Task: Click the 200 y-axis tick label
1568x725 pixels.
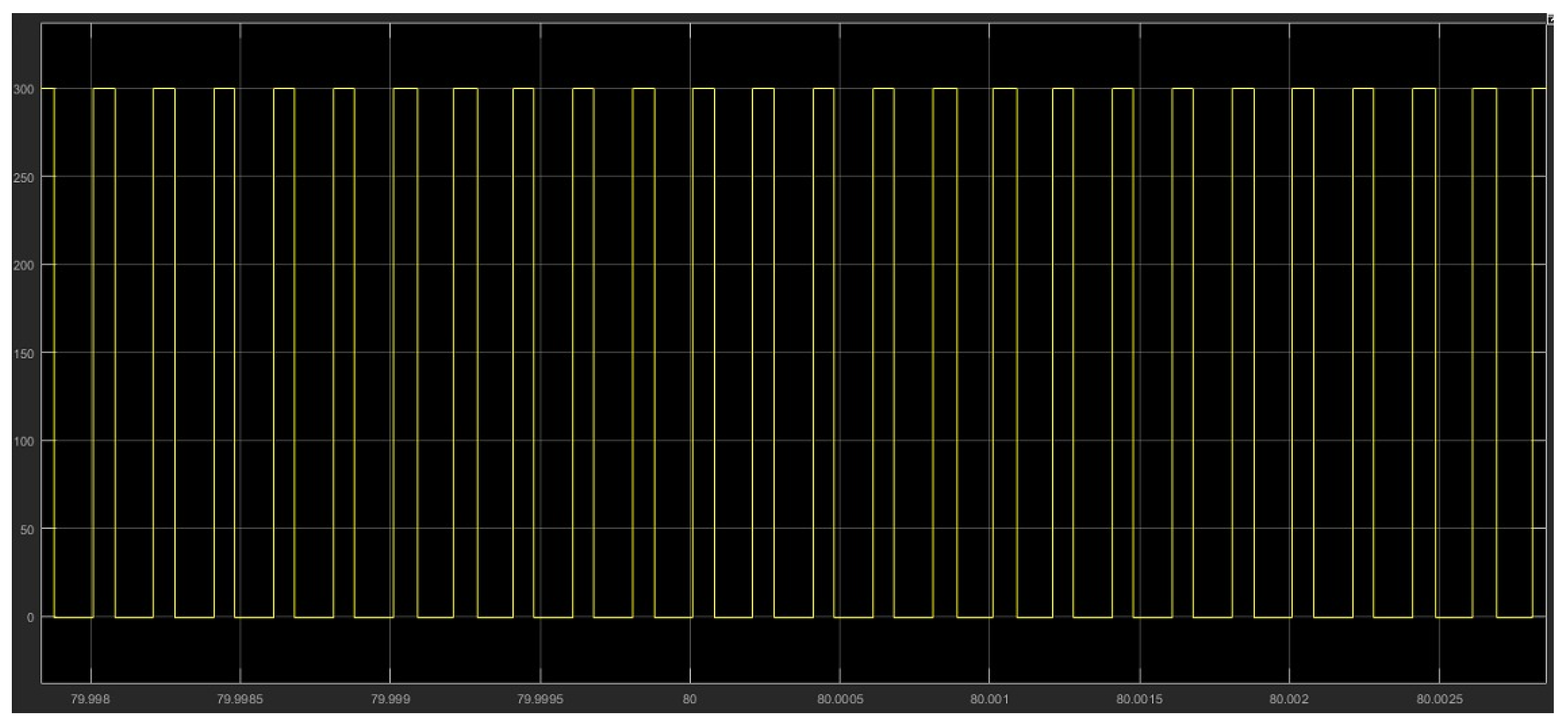Action: 23,266
